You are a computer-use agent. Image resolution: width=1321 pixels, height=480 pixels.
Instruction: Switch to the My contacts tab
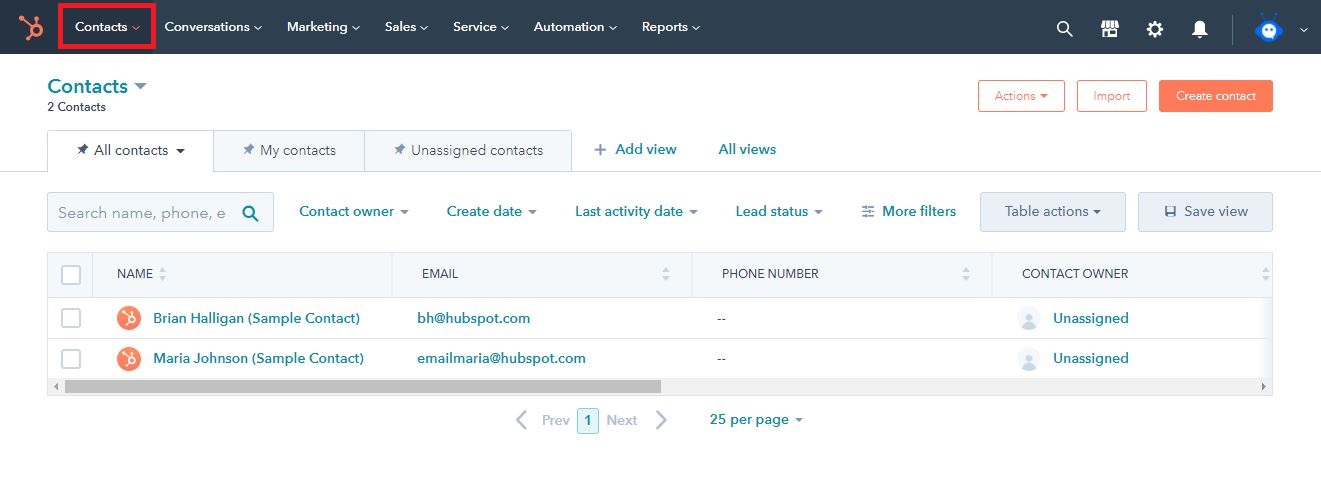pos(289,150)
